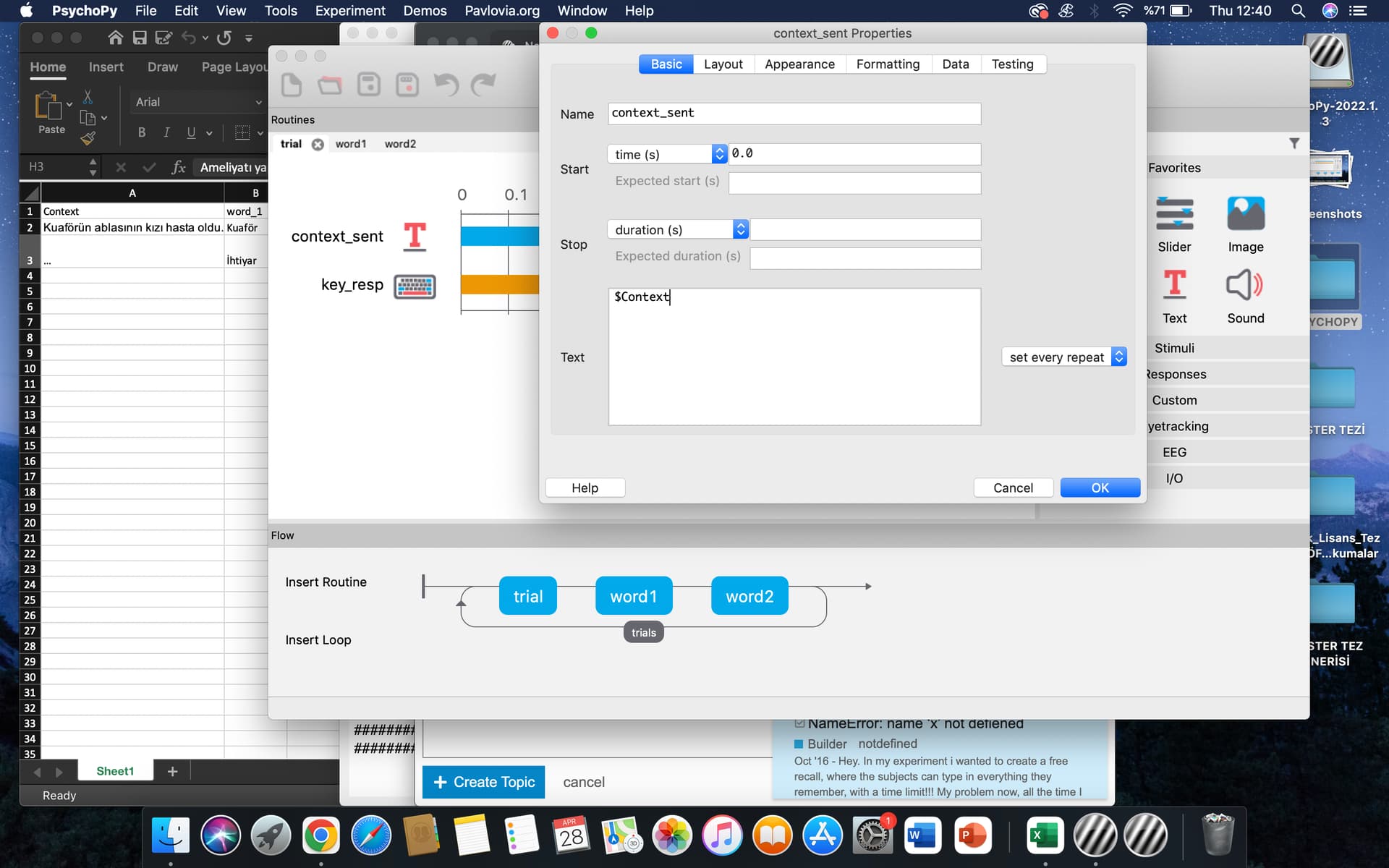Toggle bold formatting in Excel
1389x868 pixels.
point(142,132)
